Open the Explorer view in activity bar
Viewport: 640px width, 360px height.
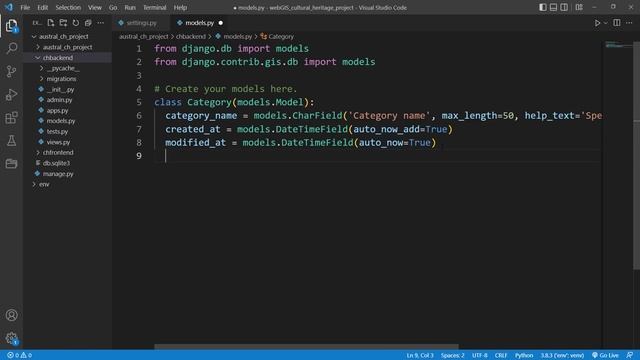pos(11,26)
